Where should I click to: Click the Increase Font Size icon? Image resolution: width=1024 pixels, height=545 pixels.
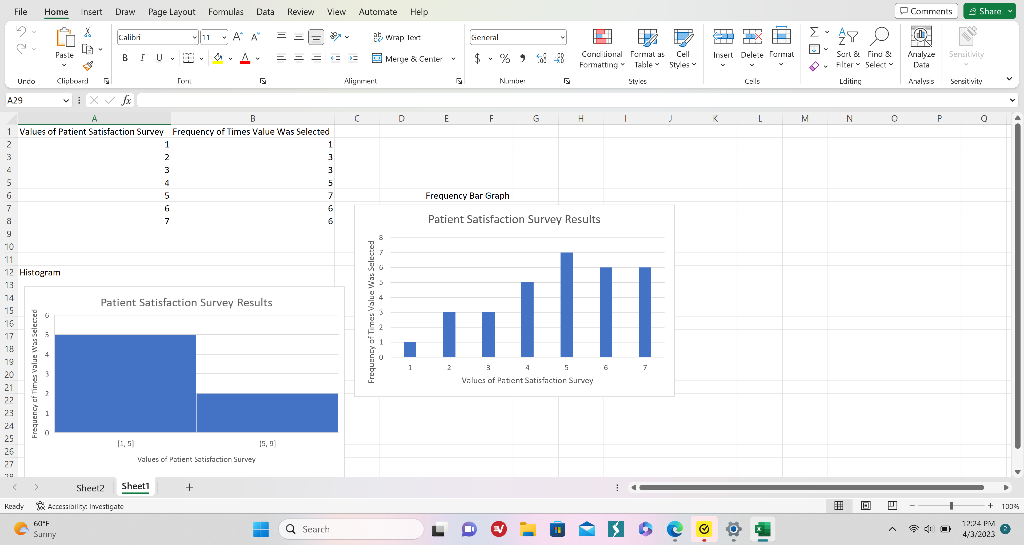[x=239, y=36]
